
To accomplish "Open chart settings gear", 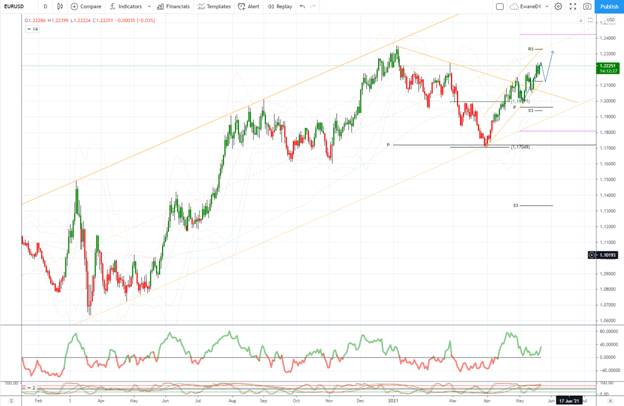I will [559, 6].
